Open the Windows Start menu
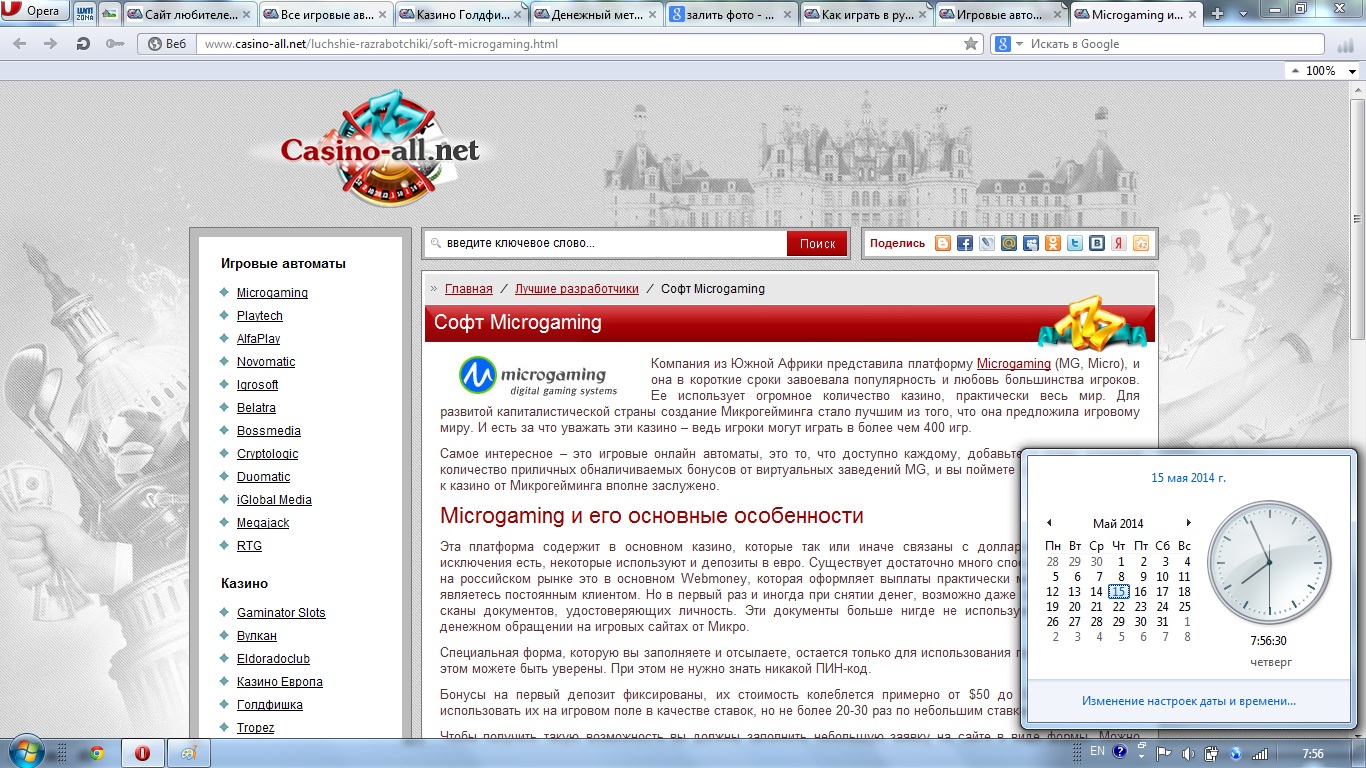The width and height of the screenshot is (1366, 768). [x=26, y=752]
